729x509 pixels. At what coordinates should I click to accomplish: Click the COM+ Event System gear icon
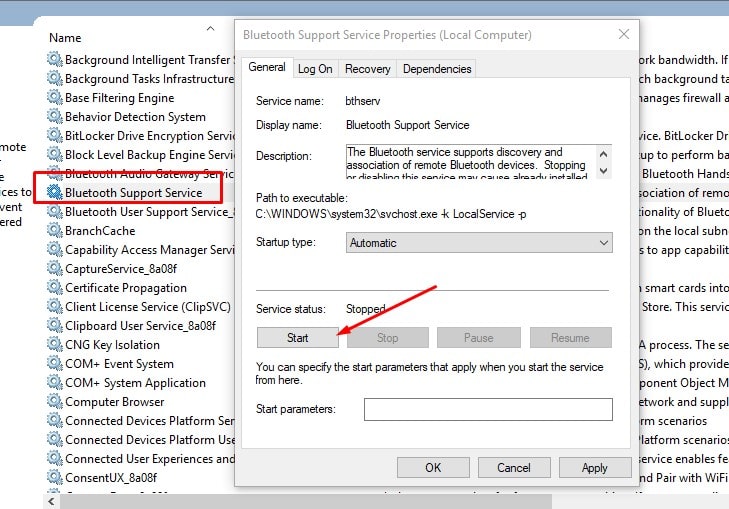click(x=54, y=364)
